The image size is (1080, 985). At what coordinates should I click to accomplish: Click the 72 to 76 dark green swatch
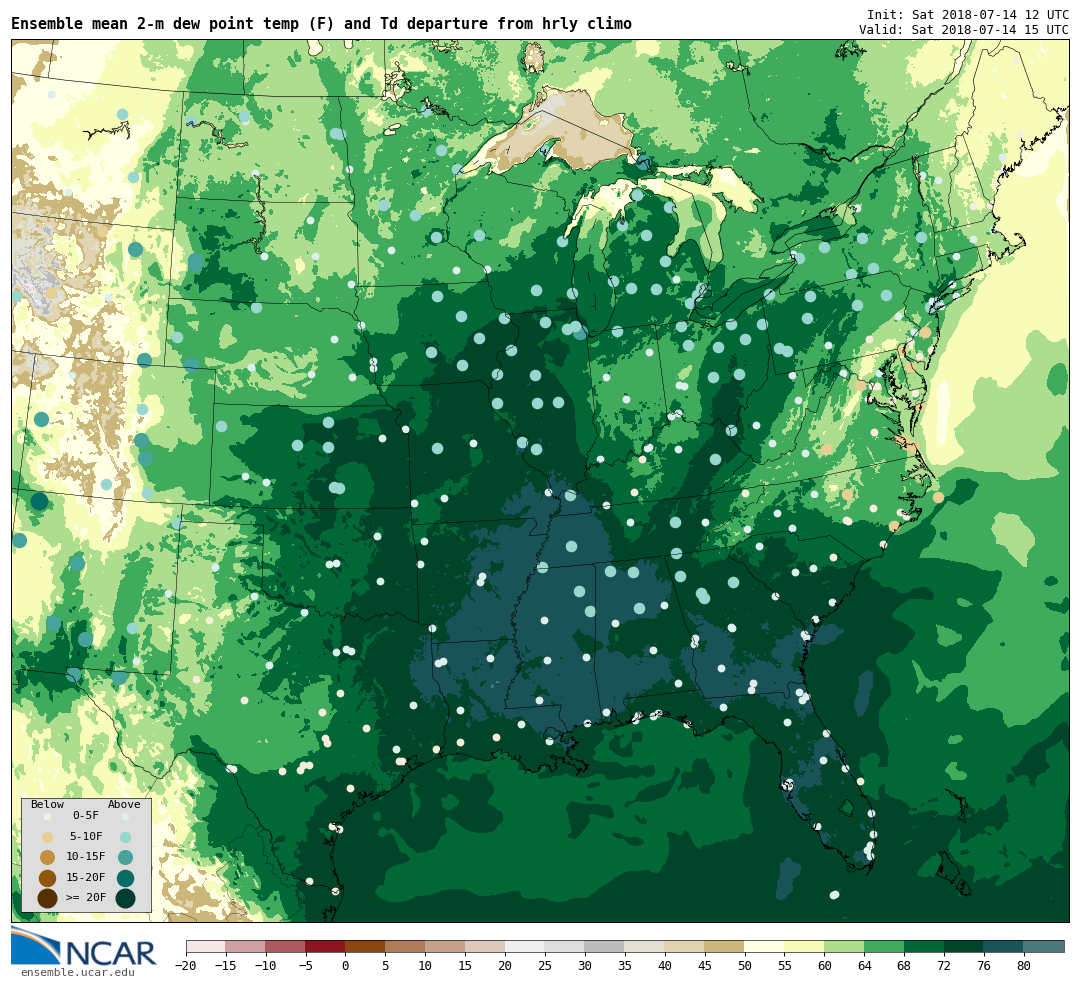[x=965, y=947]
